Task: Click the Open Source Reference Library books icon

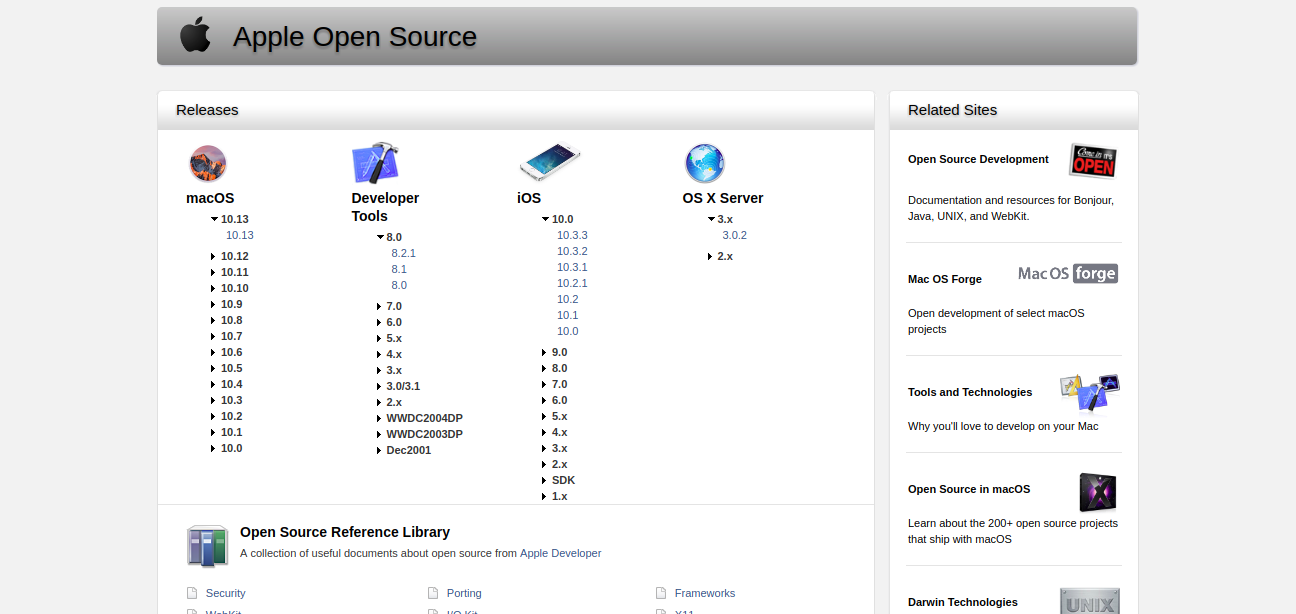Action: click(208, 546)
